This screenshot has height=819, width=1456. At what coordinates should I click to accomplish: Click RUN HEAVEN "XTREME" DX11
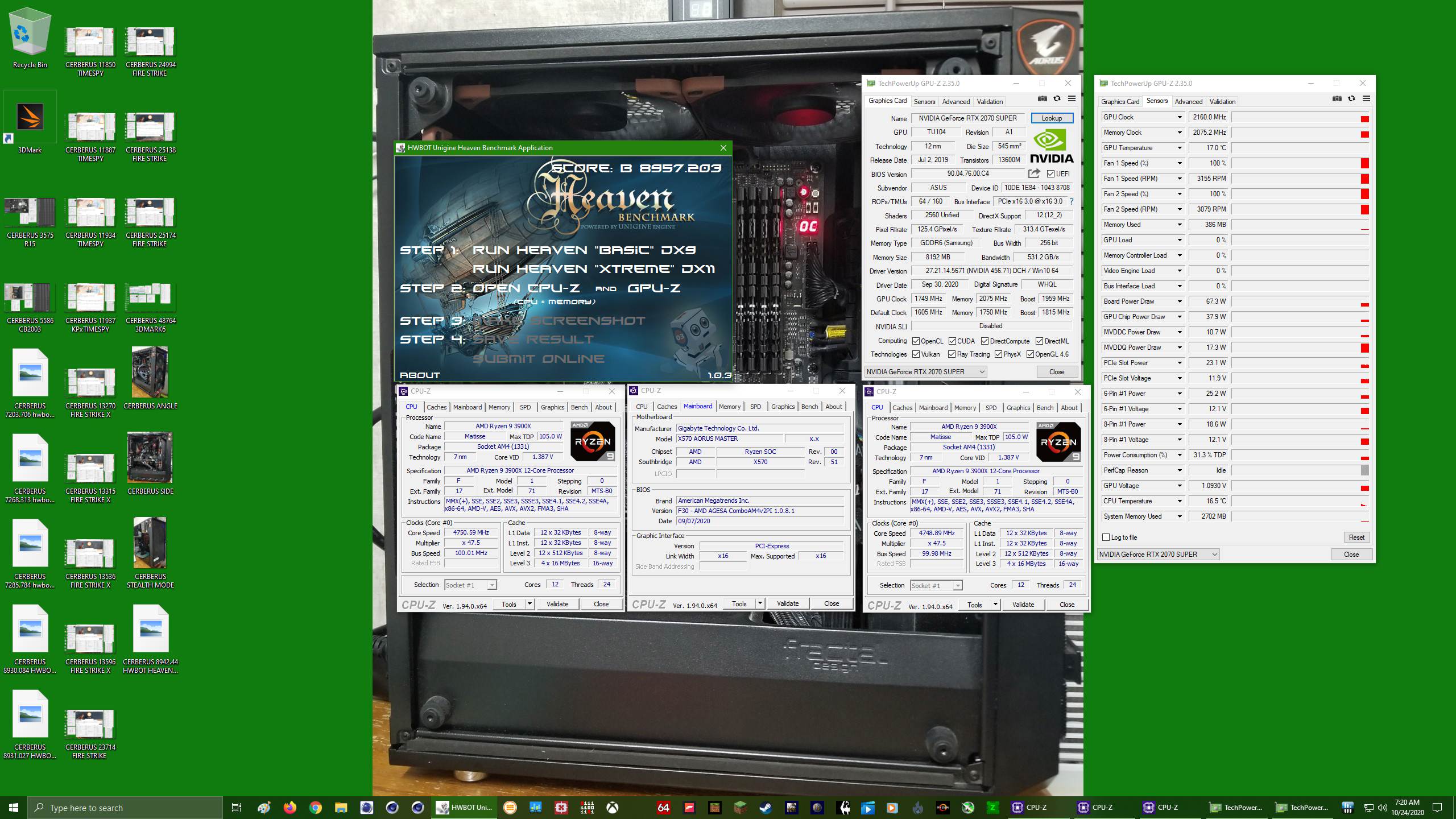coord(594,269)
